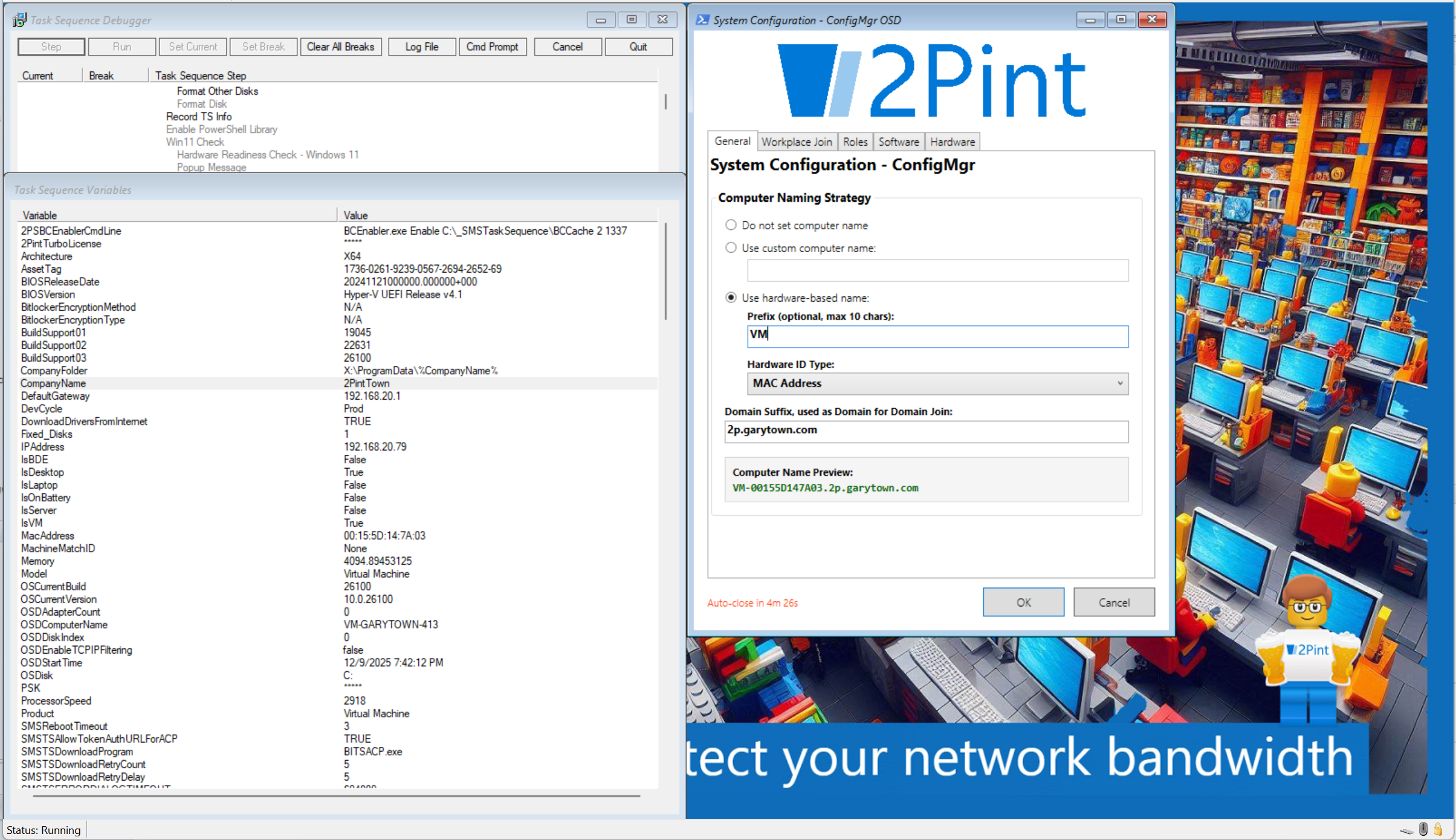Click the mouse icon in the status bar
The height and width of the screenshot is (840, 1456).
click(1423, 829)
